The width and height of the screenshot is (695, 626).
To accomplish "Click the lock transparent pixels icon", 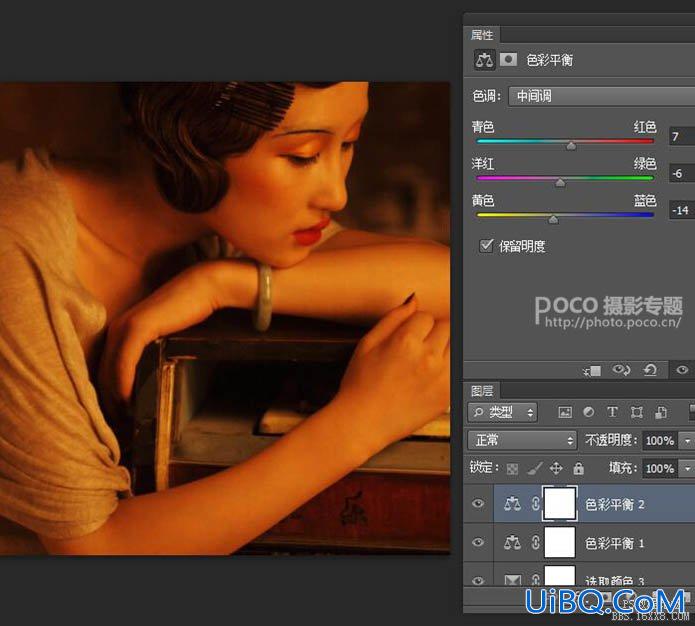I will [512, 469].
